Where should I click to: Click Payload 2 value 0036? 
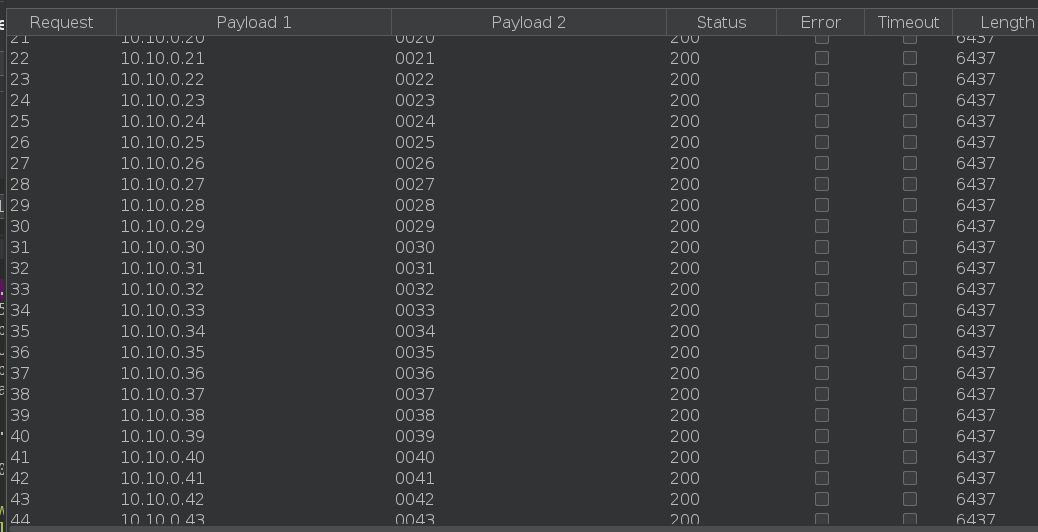(x=414, y=373)
